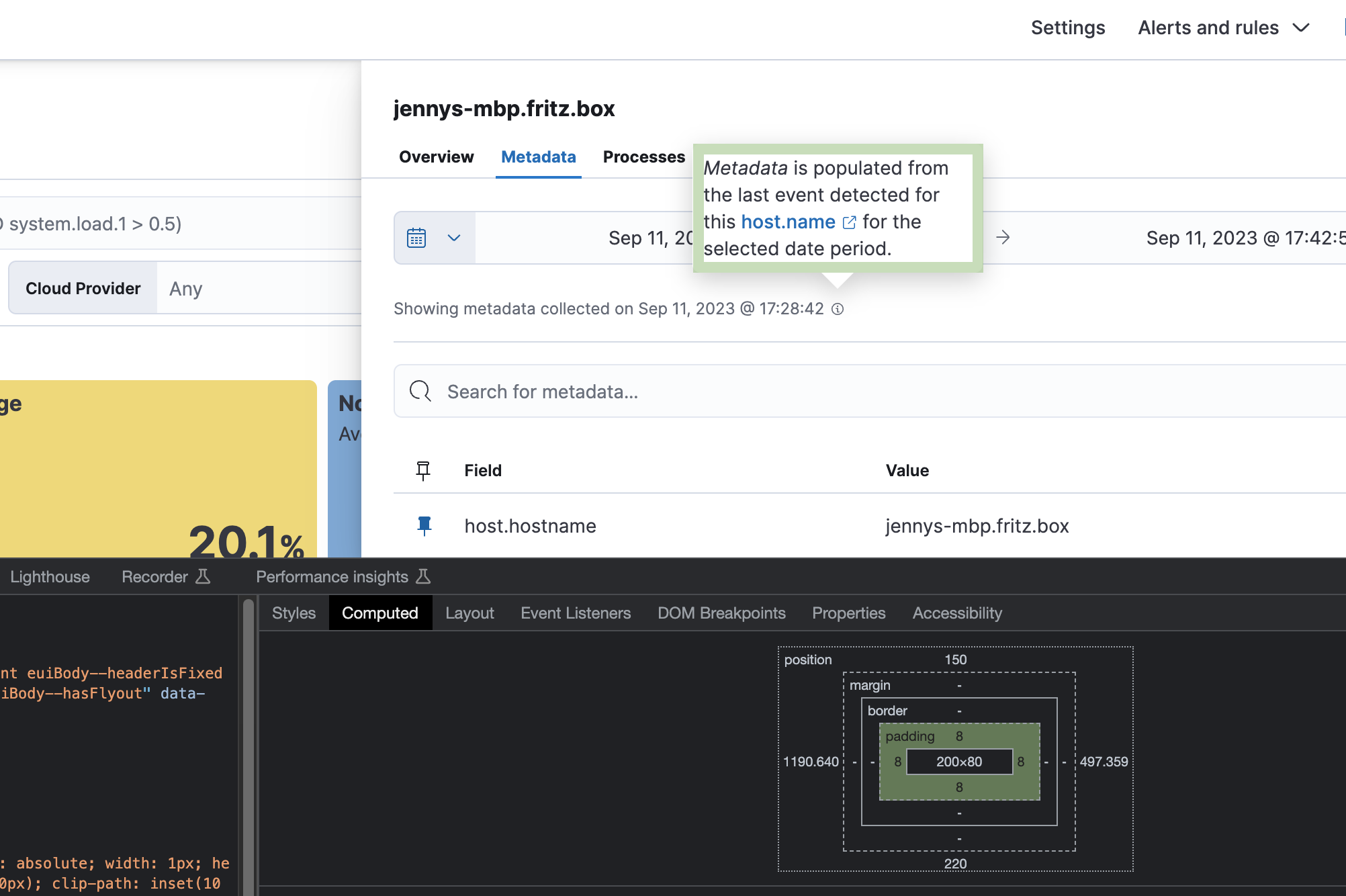Screen dimensions: 1346x896
Task: Open the Performance insights tab
Action: tap(343, 576)
